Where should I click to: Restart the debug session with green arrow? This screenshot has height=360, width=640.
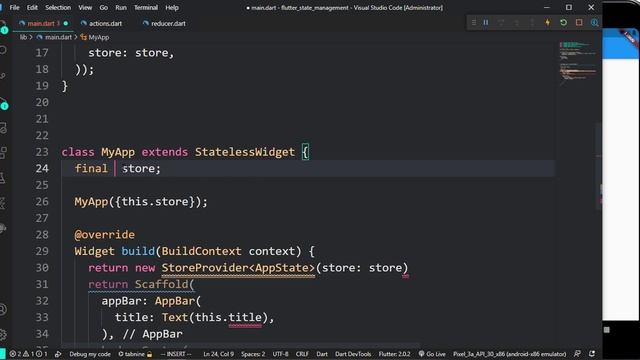click(x=563, y=22)
